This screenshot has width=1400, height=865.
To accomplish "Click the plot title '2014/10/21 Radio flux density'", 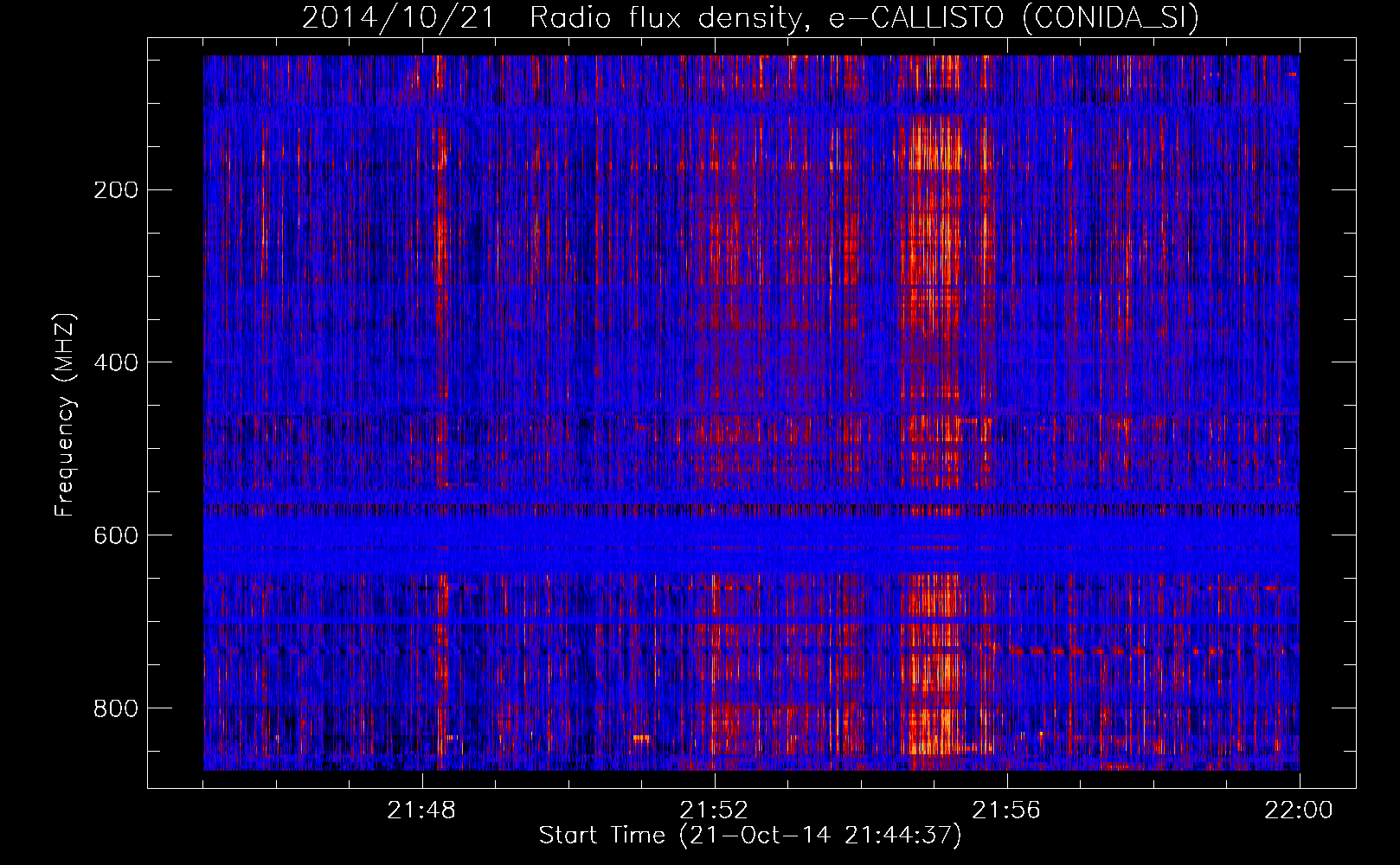I will pos(750,17).
